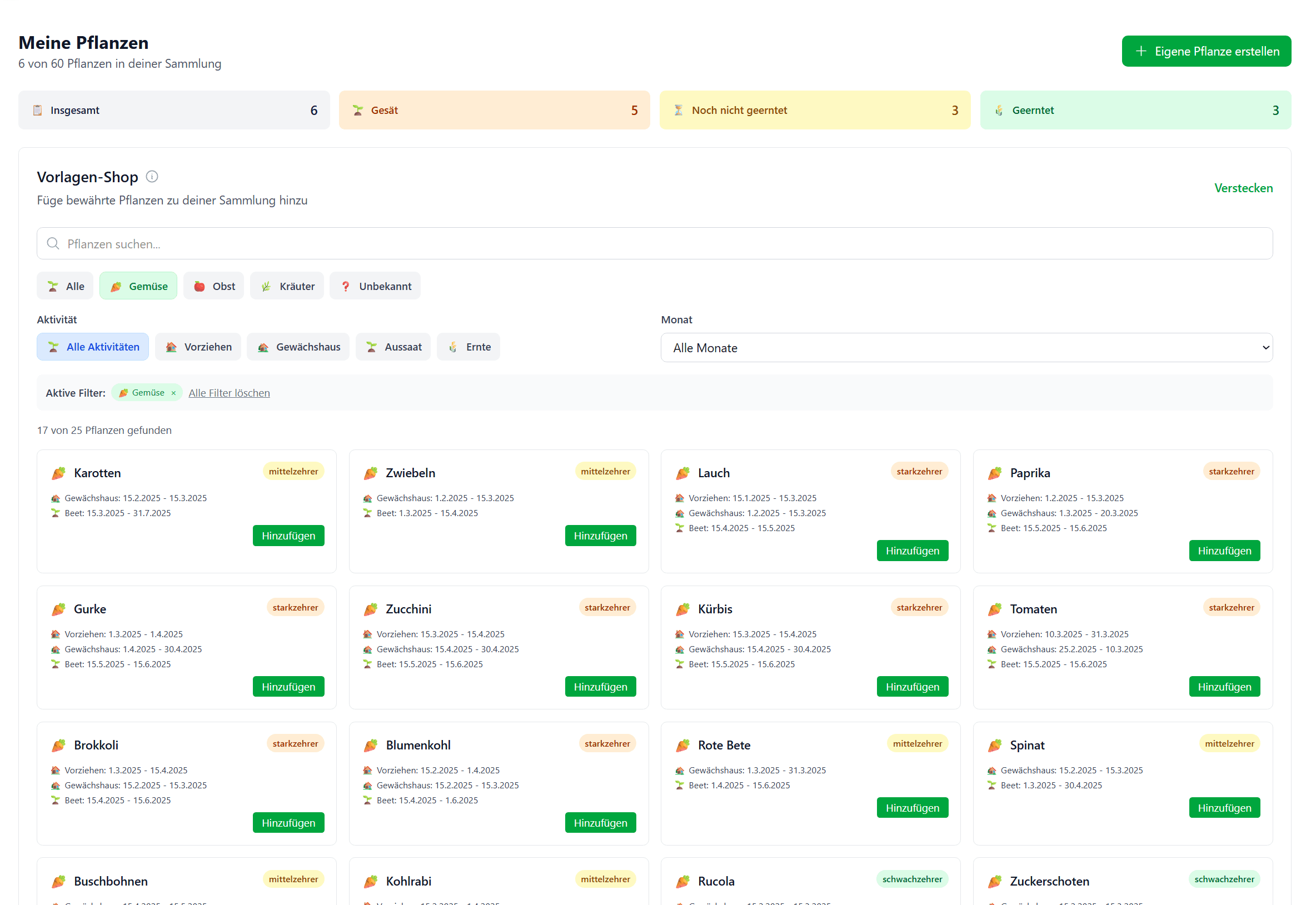
Task: Switch to the Alle category chip
Action: (x=65, y=286)
